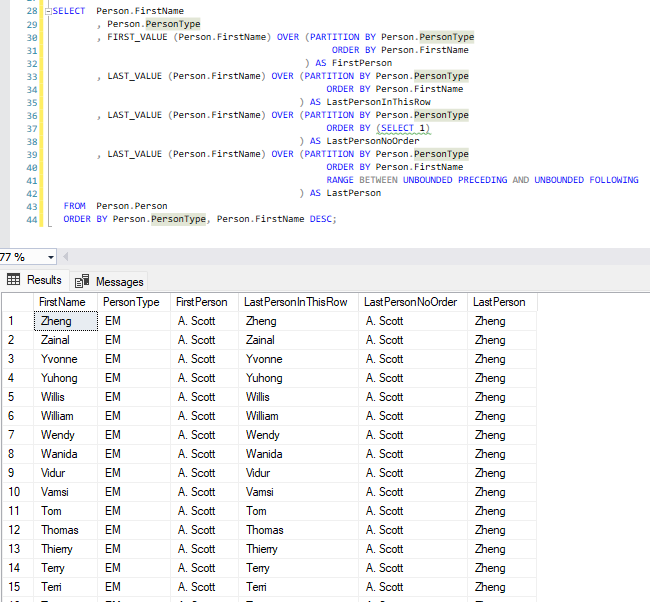This screenshot has height=602, width=650.
Task: Click the Wendy cell in the FirstName column
Action: pyautogui.click(x=66, y=435)
